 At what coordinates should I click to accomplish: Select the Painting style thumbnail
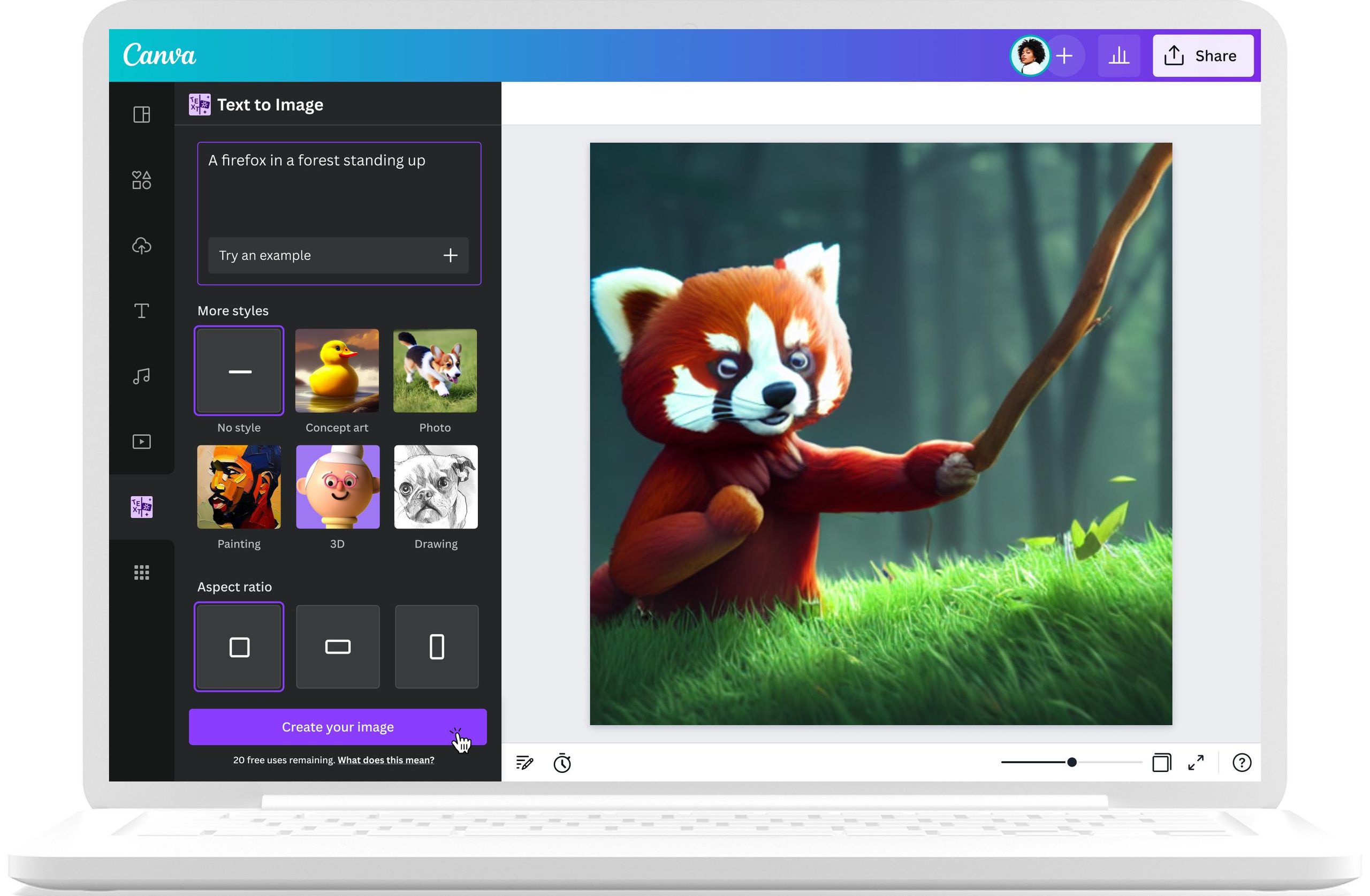(239, 487)
